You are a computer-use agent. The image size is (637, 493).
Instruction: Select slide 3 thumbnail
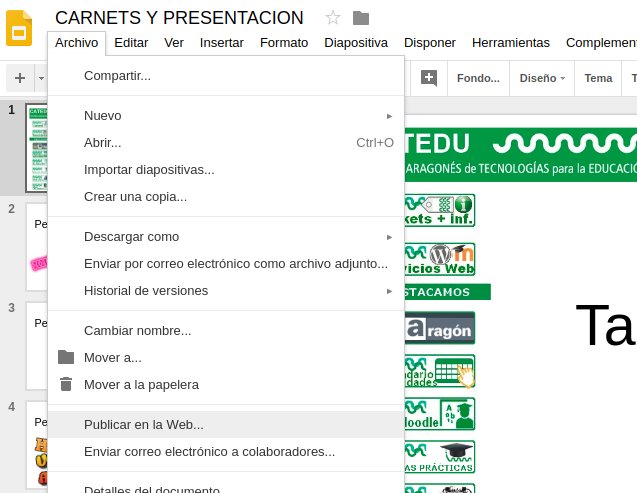(37, 346)
